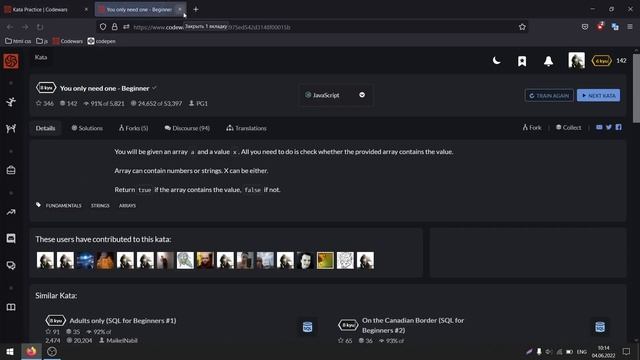Viewport: 640px width, 360px height.
Task: Open the notifications bell
Action: point(548,61)
